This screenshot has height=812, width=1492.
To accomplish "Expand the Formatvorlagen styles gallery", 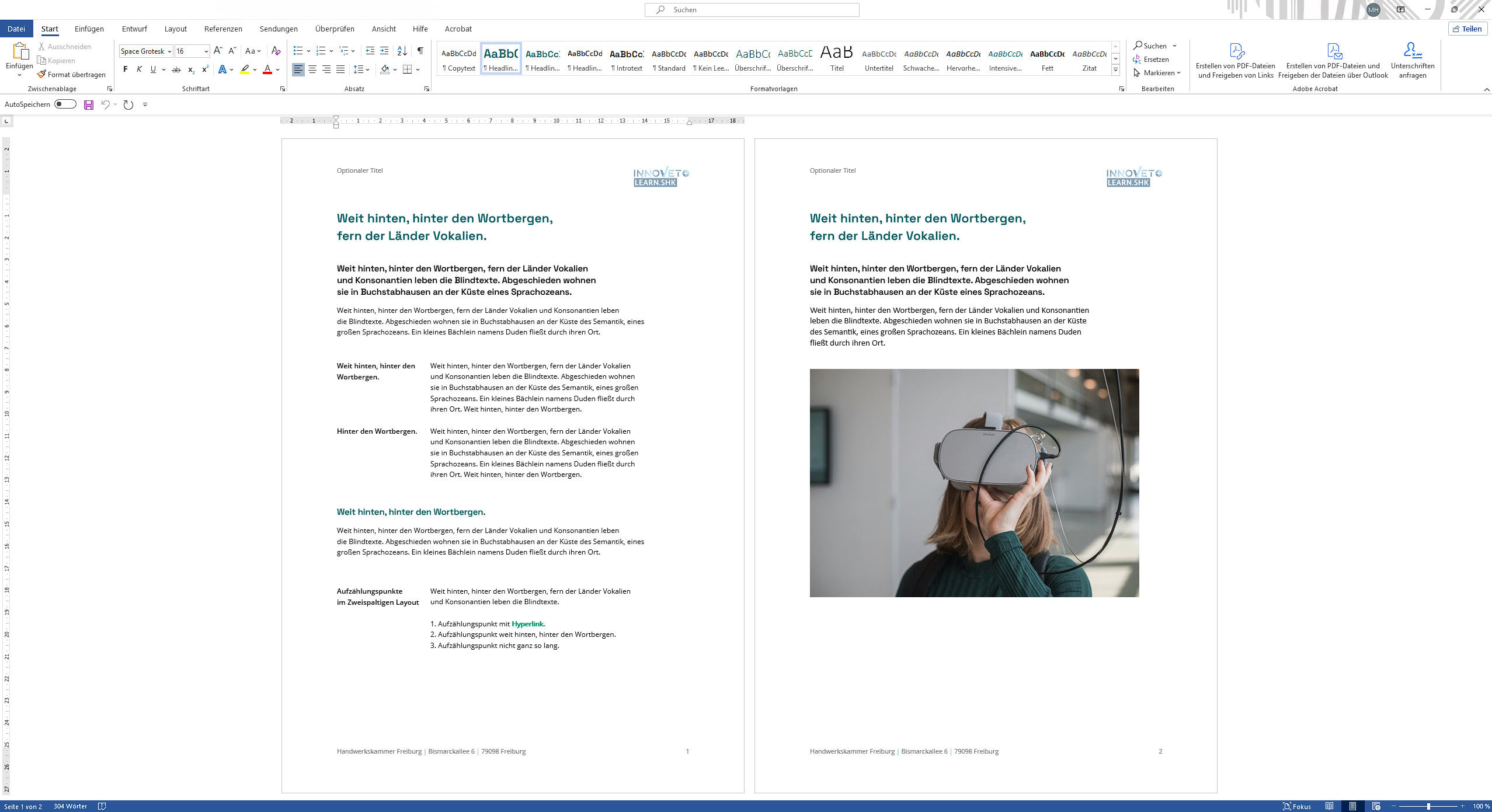I will point(1115,70).
